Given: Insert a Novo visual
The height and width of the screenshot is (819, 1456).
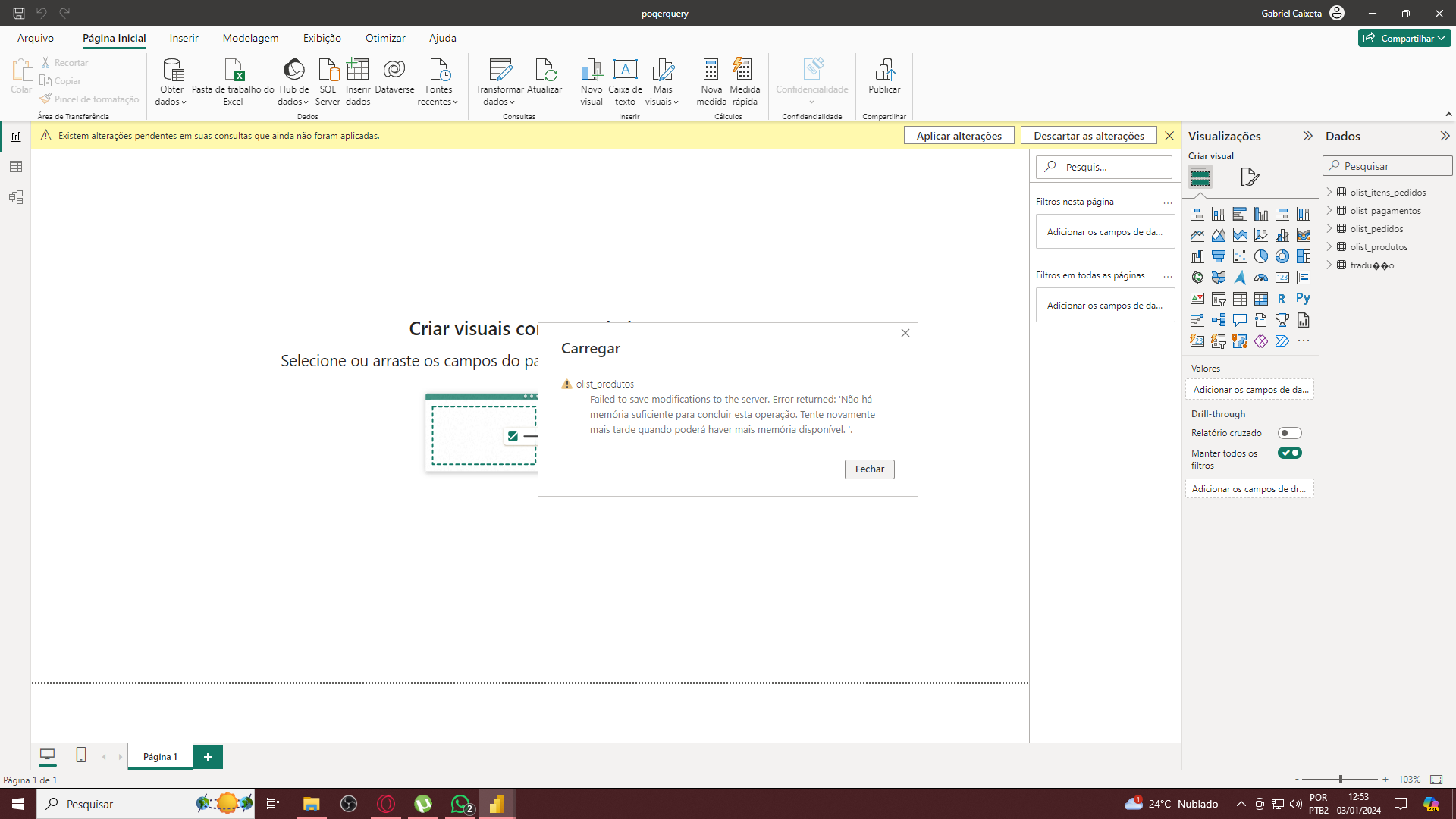Looking at the screenshot, I should (x=591, y=81).
